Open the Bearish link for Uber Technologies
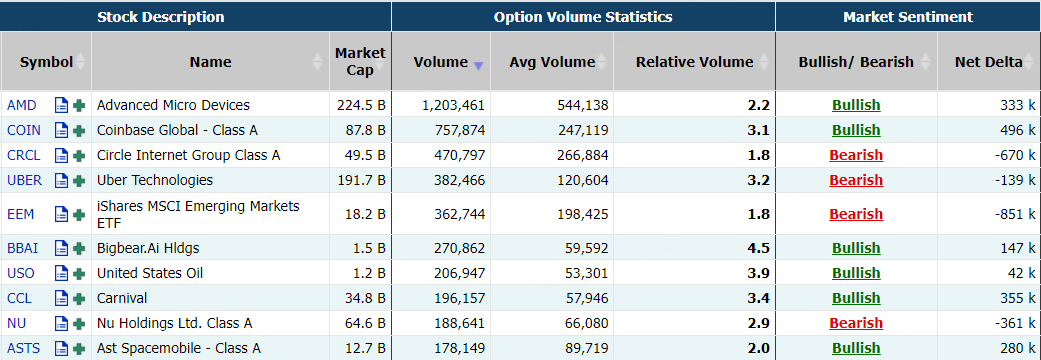1041x360 pixels. tap(856, 181)
